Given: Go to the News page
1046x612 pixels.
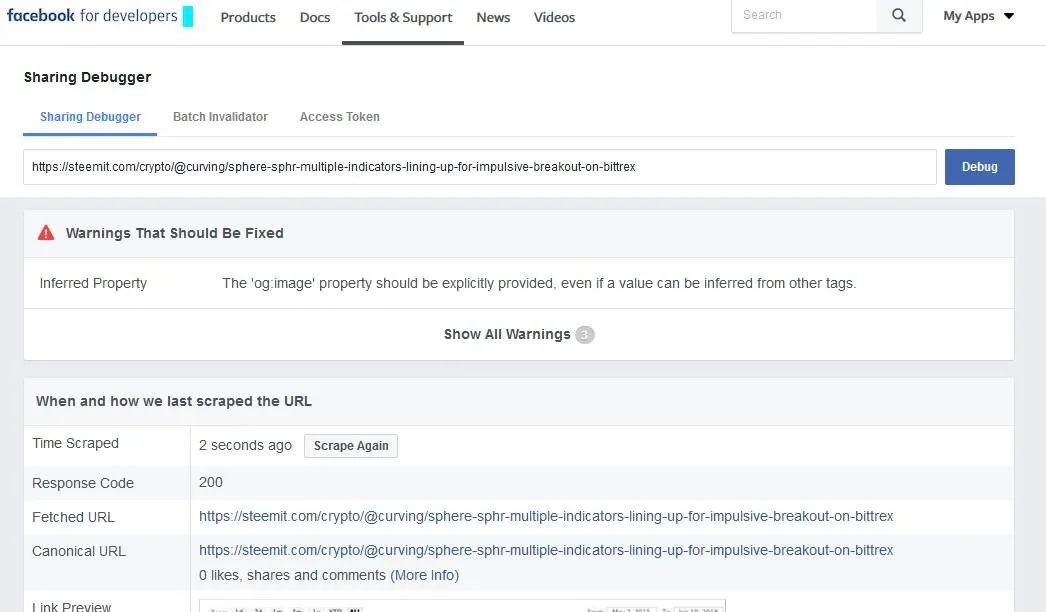Looking at the screenshot, I should (x=493, y=17).
